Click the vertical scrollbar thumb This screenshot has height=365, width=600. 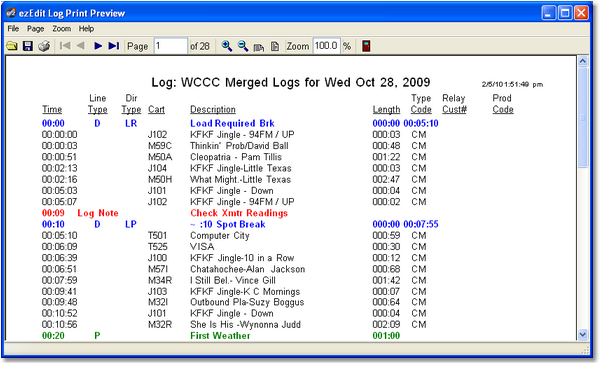click(x=583, y=117)
